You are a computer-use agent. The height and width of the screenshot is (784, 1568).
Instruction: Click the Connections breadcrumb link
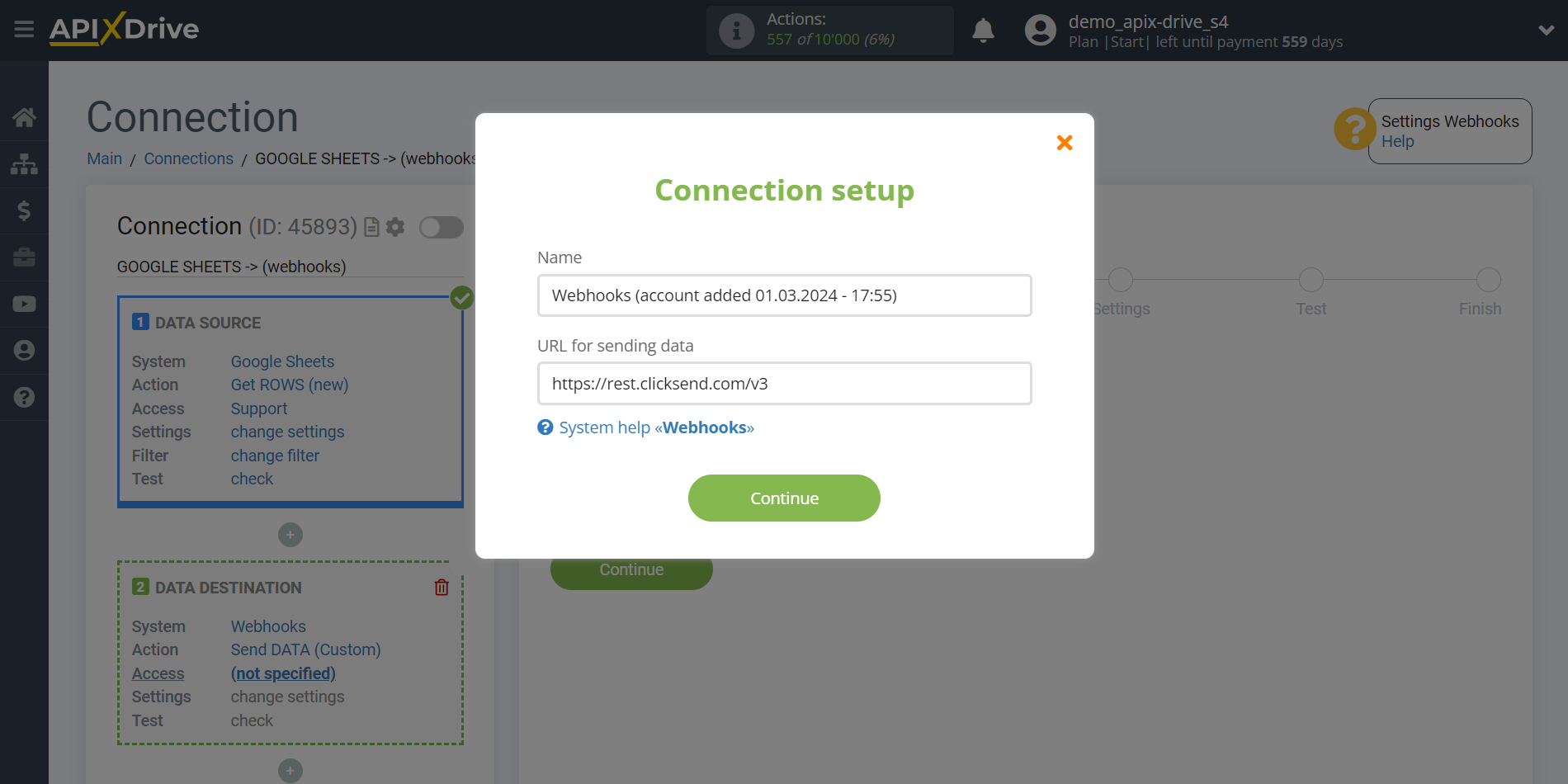[x=188, y=158]
